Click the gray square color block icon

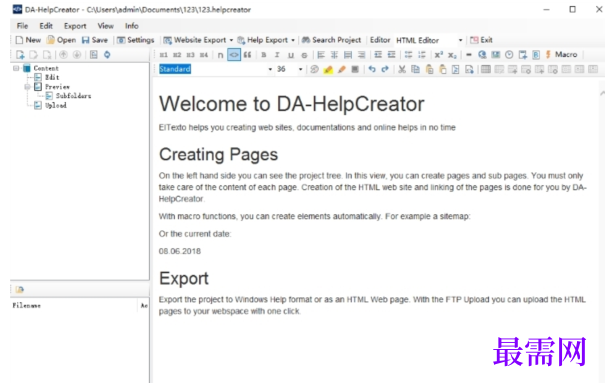point(355,69)
